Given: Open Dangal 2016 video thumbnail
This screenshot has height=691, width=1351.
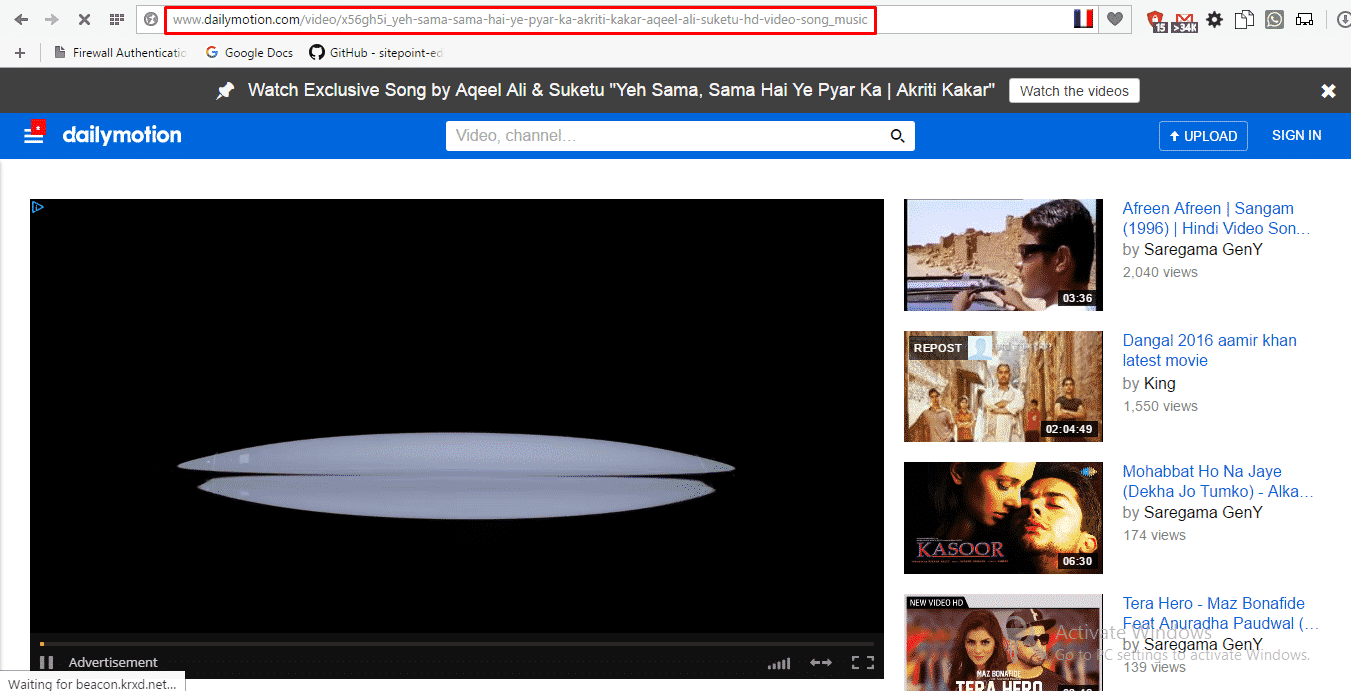Looking at the screenshot, I should click(x=1003, y=386).
